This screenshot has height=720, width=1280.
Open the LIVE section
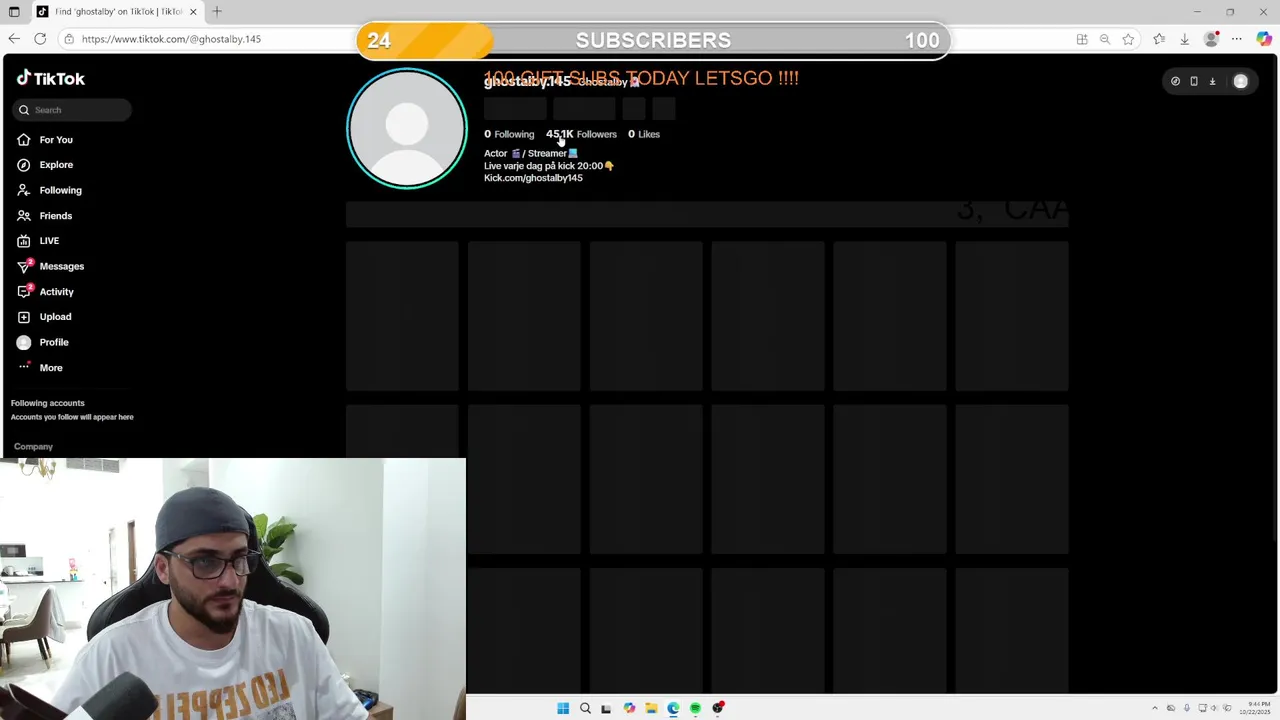(49, 241)
